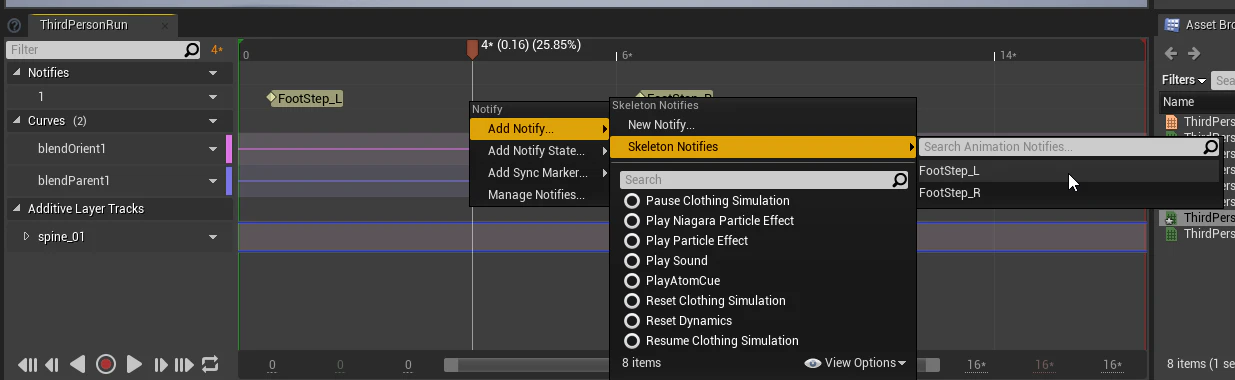
Task: Select Reset Dynamics notify
Action: click(678, 321)
